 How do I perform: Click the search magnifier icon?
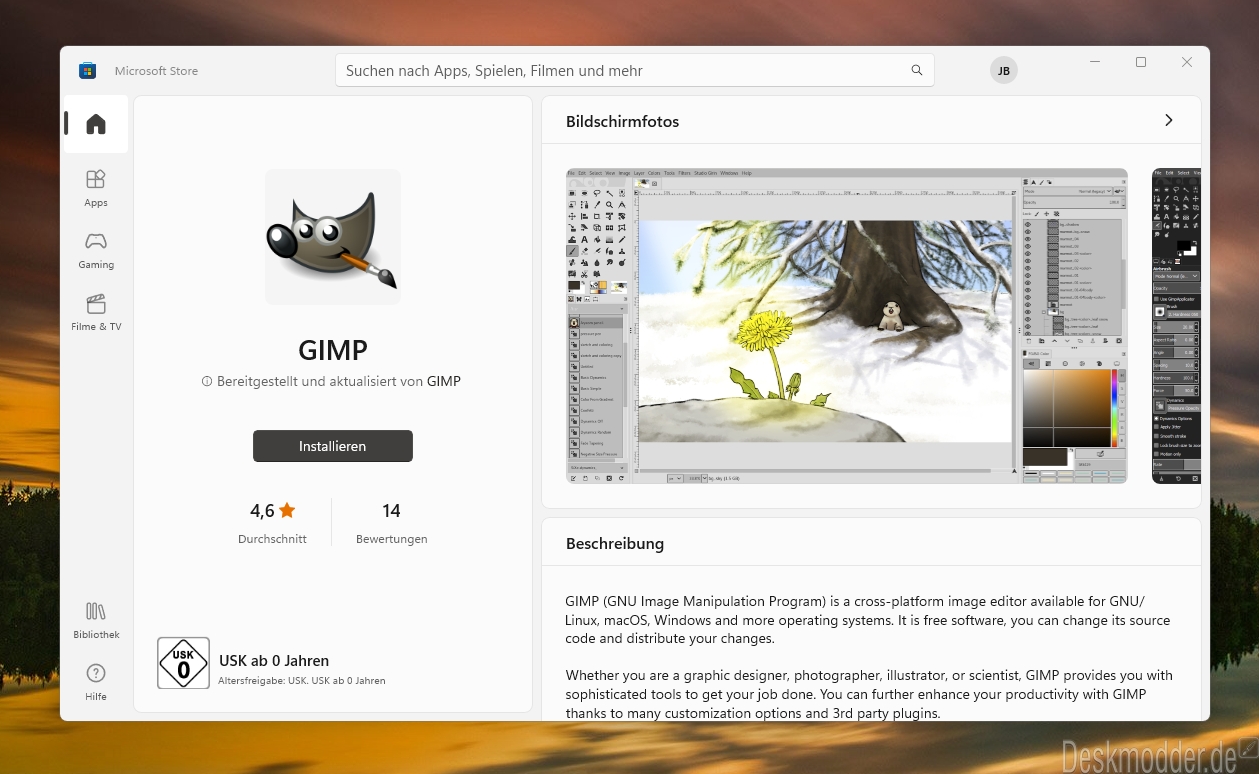click(916, 71)
